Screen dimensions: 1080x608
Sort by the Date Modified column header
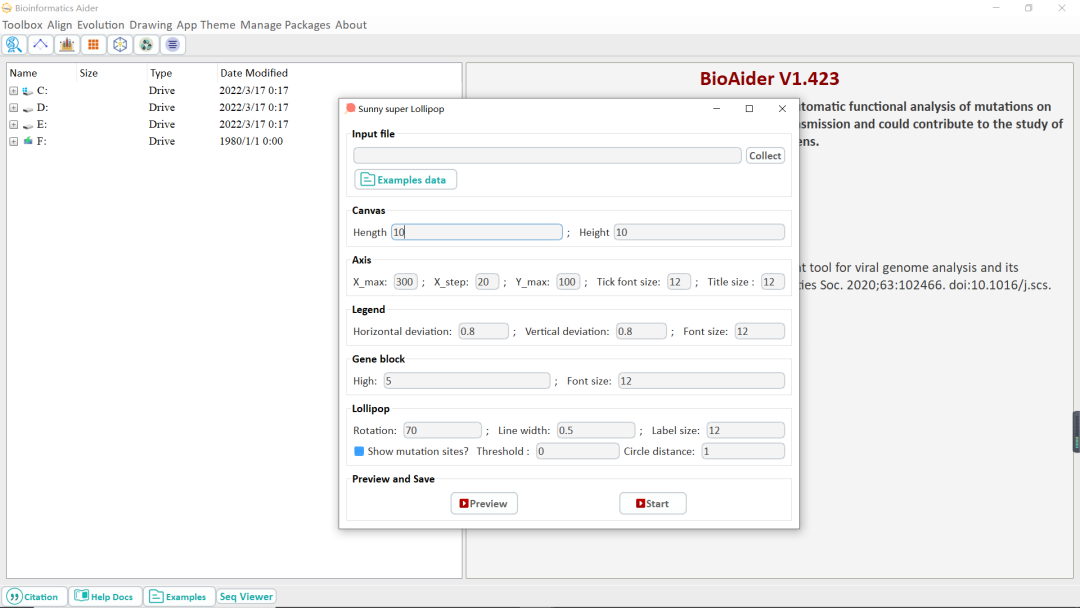[x=254, y=73]
